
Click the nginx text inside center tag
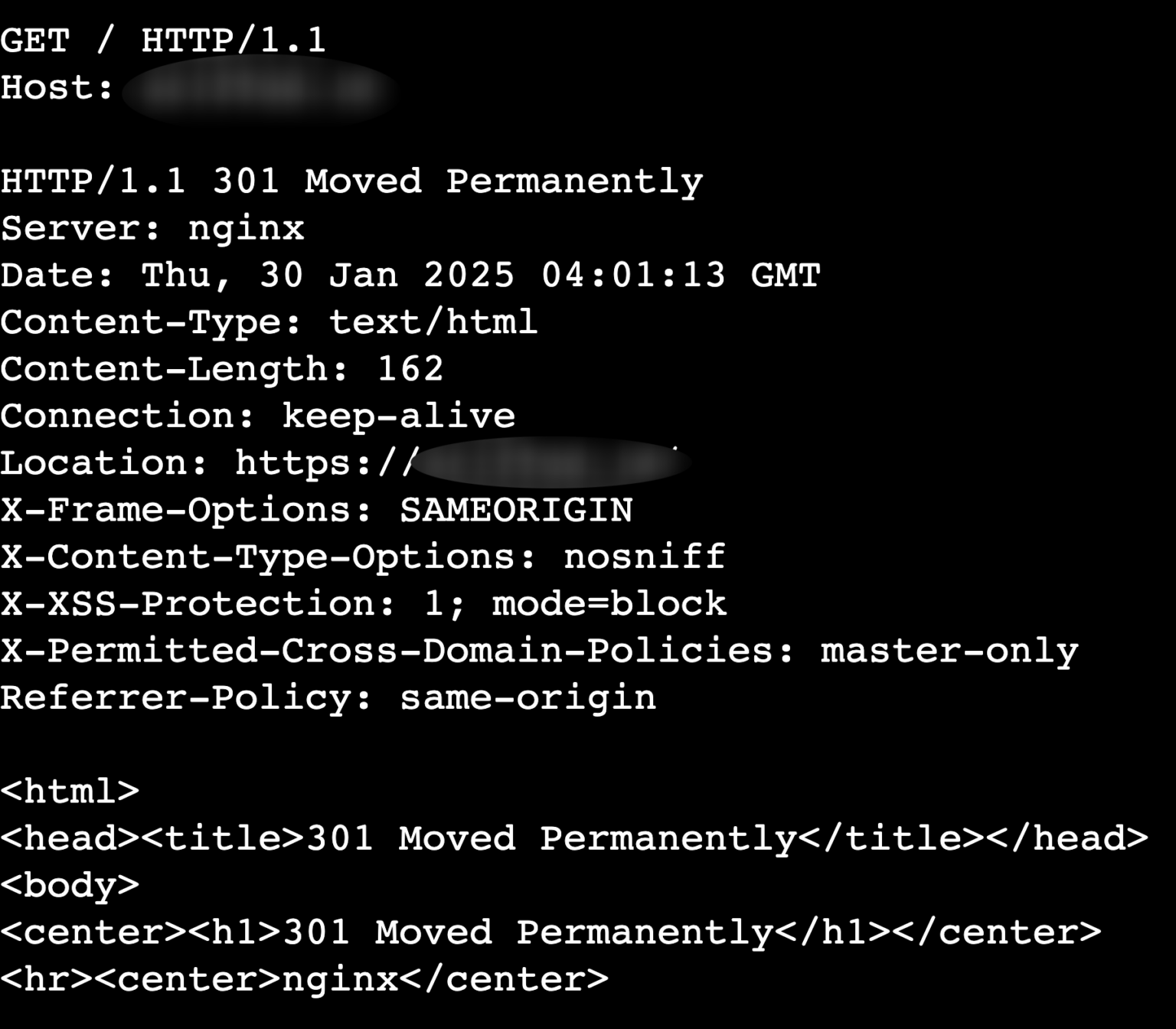click(x=340, y=979)
